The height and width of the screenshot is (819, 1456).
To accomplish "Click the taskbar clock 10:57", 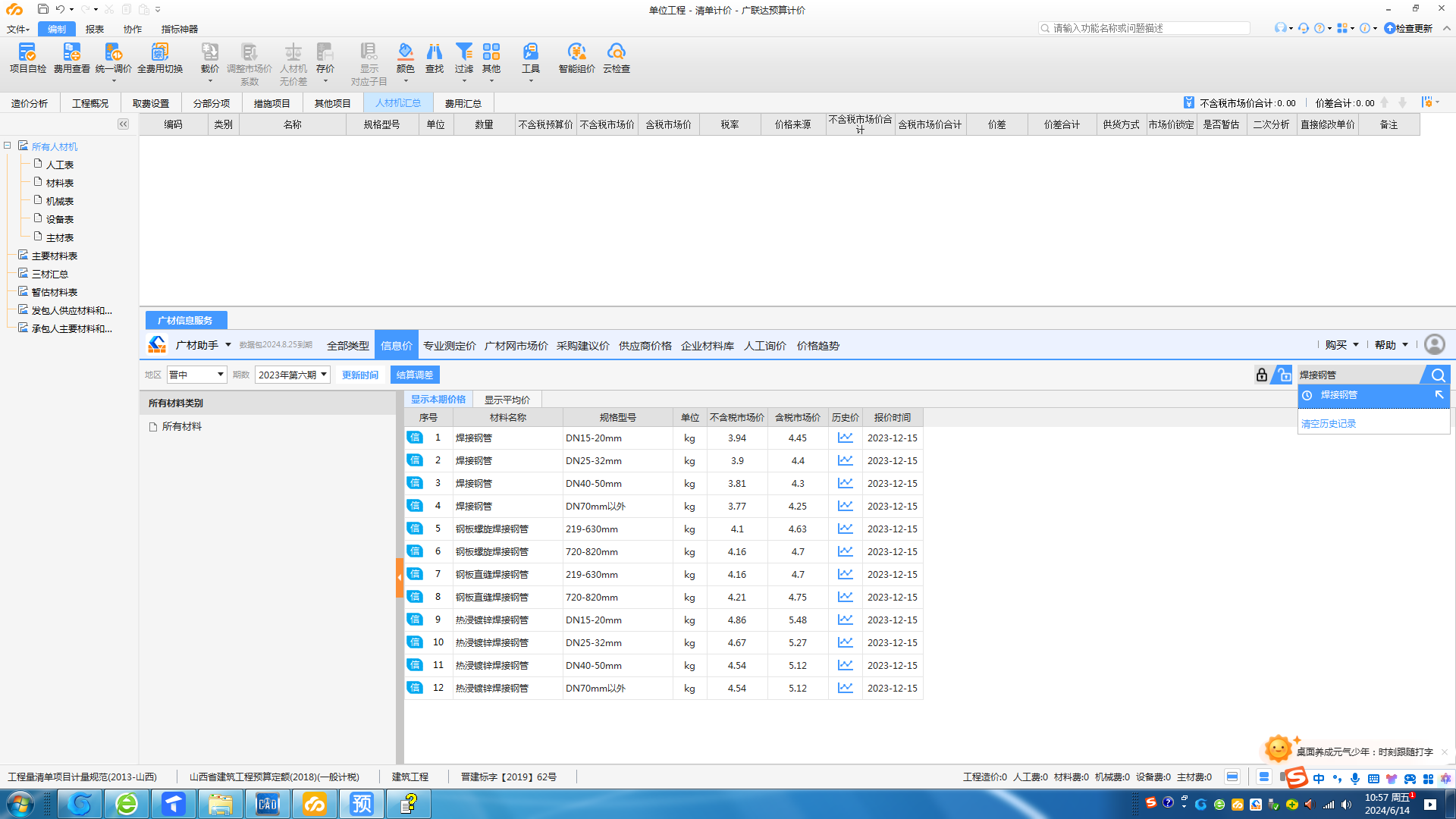I will pyautogui.click(x=1387, y=804).
